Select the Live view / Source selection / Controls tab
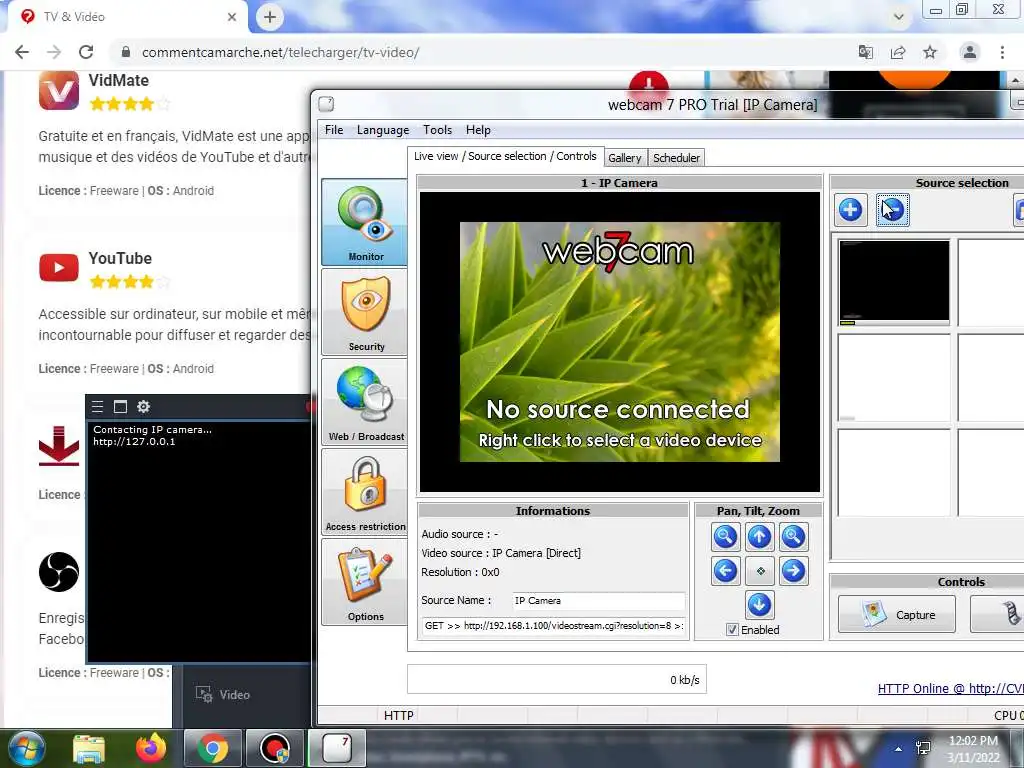The height and width of the screenshot is (768, 1024). pyautogui.click(x=505, y=157)
